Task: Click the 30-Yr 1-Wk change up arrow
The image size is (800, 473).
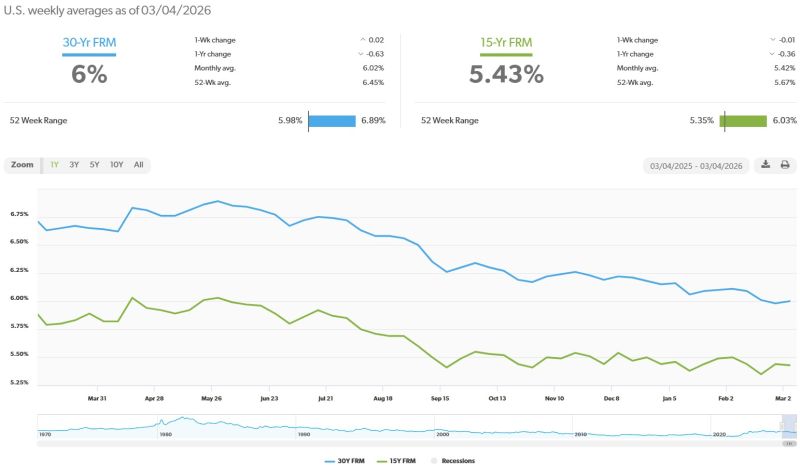Action: point(361,39)
